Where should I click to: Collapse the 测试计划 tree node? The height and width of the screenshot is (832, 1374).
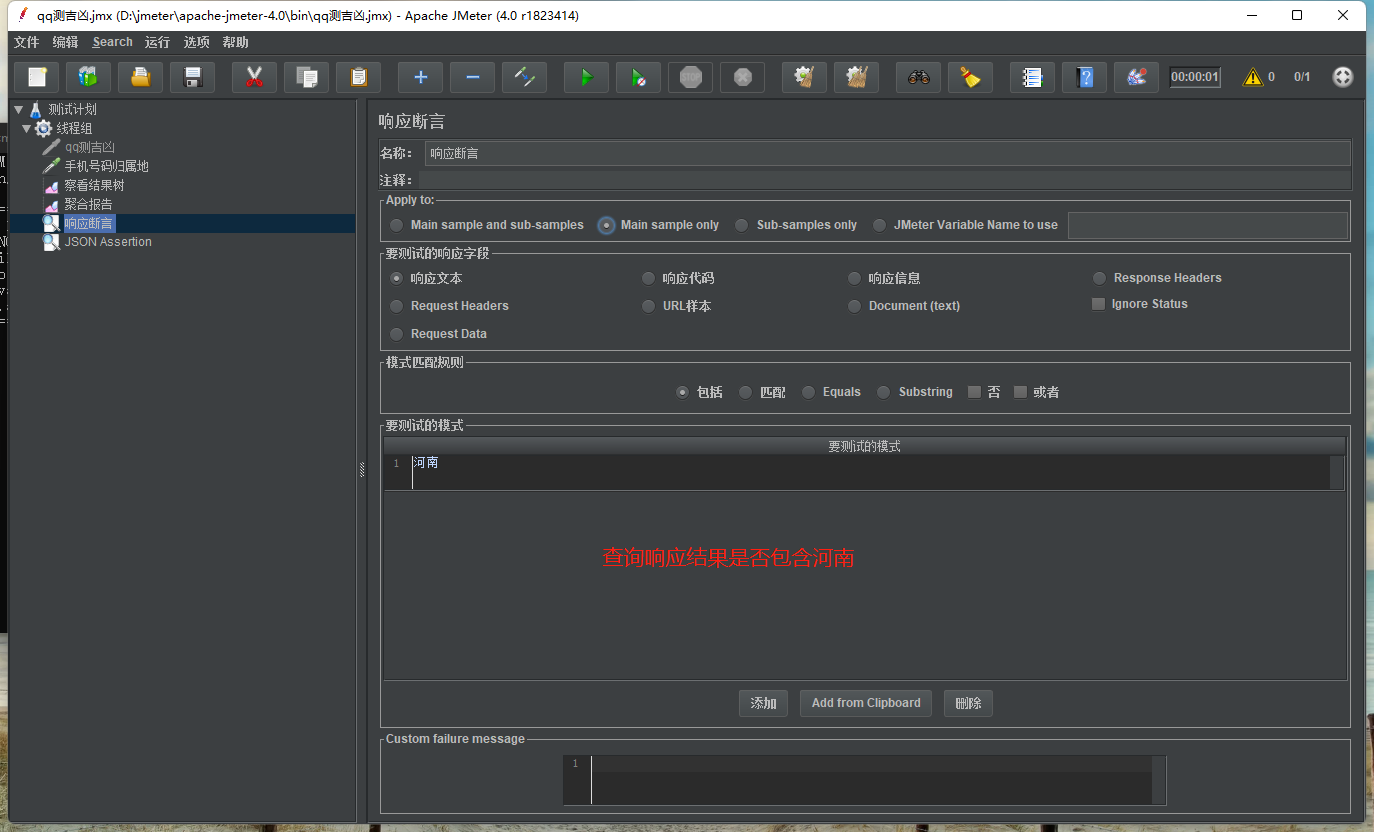point(18,109)
